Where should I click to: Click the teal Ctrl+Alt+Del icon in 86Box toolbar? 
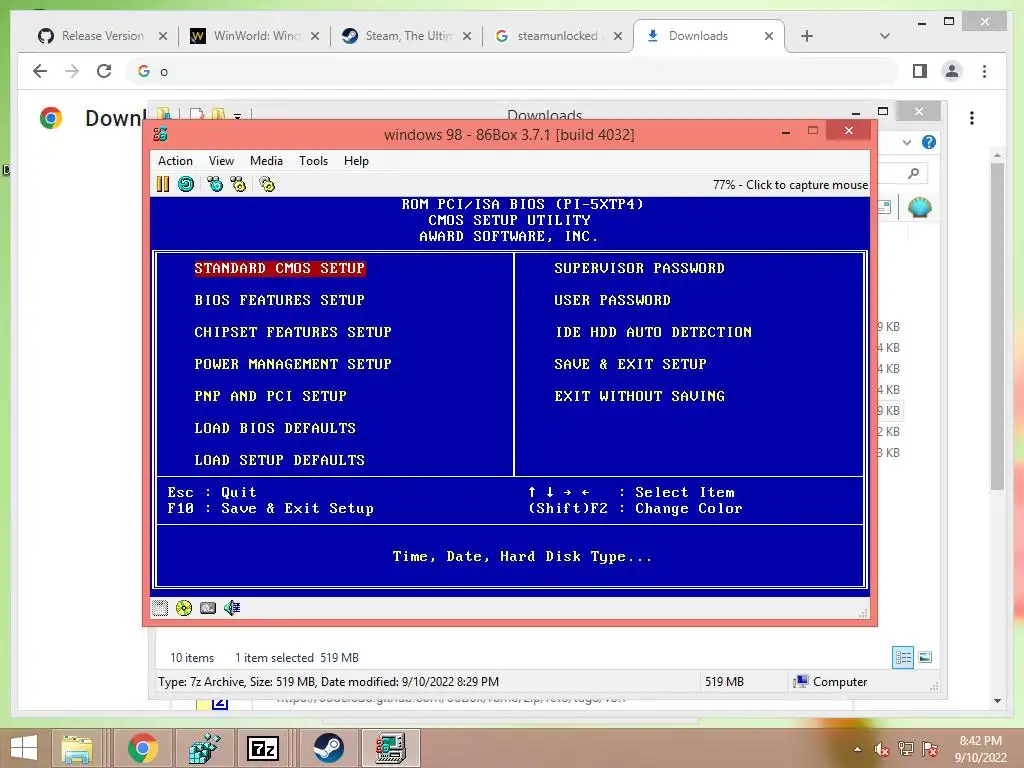[x=215, y=184]
